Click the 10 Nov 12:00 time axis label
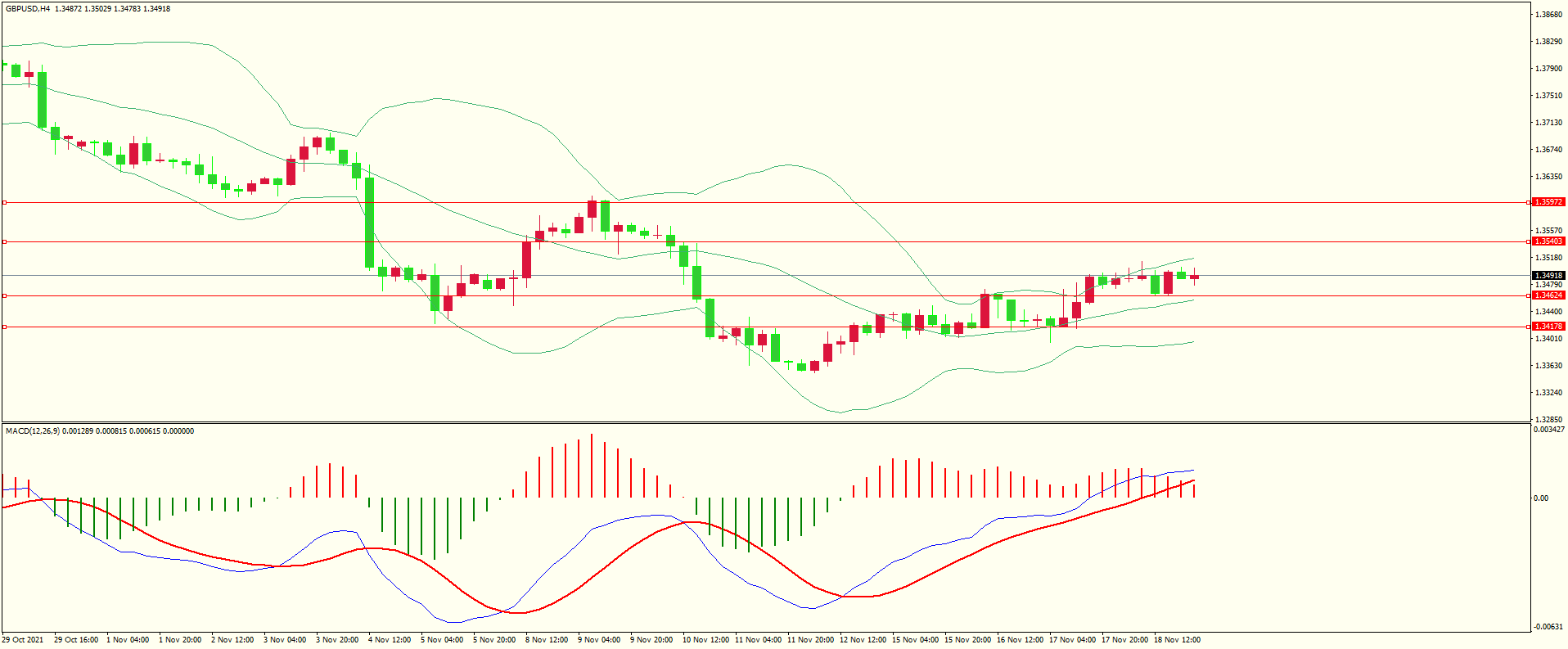 tap(705, 640)
